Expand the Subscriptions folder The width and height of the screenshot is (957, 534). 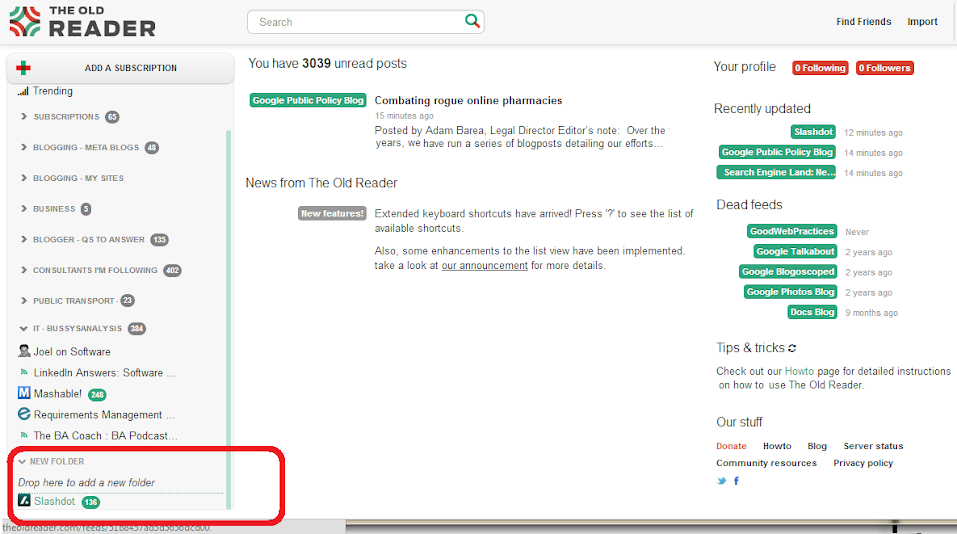(x=24, y=117)
